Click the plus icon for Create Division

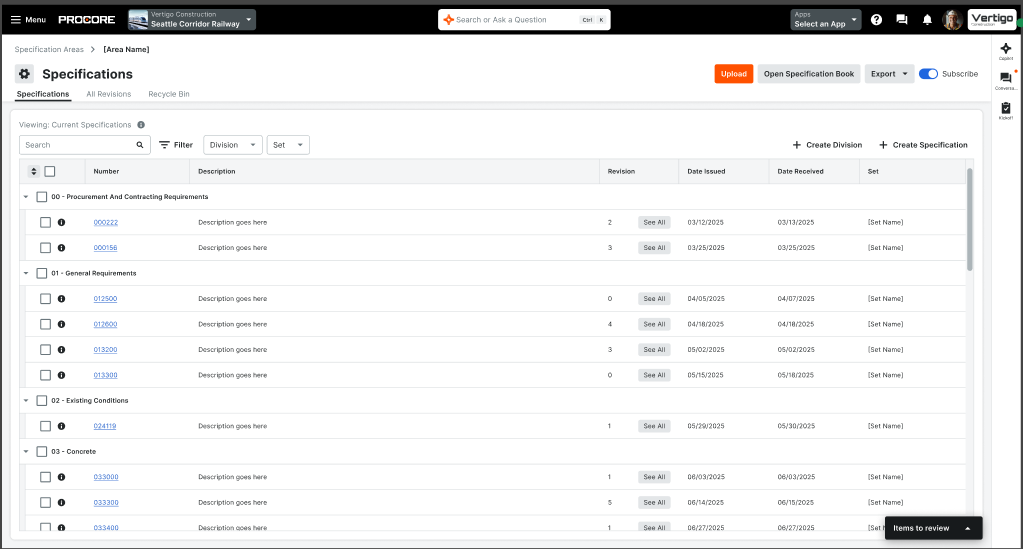[x=797, y=145]
